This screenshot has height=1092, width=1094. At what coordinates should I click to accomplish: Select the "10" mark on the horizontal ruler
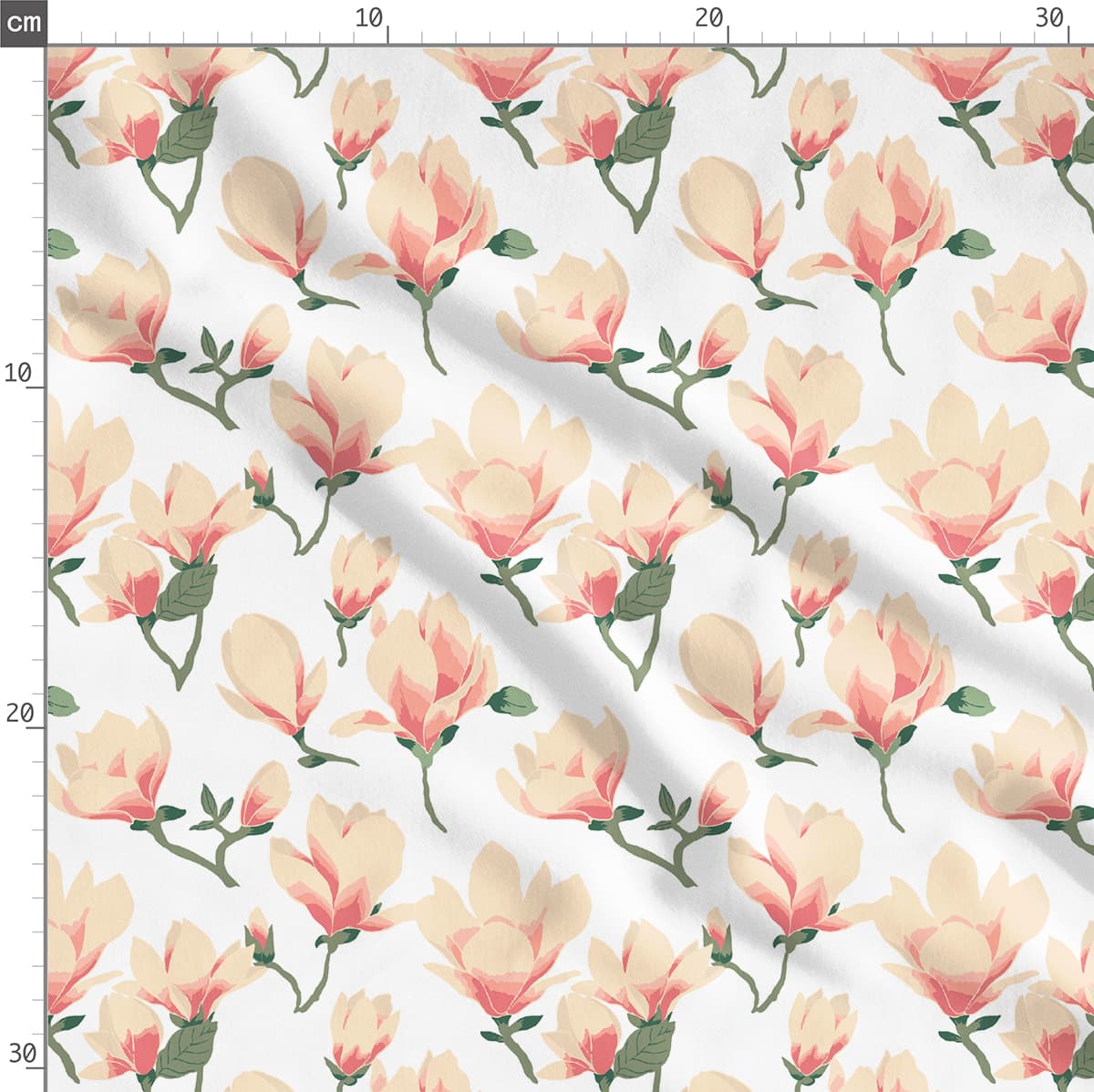(369, 17)
